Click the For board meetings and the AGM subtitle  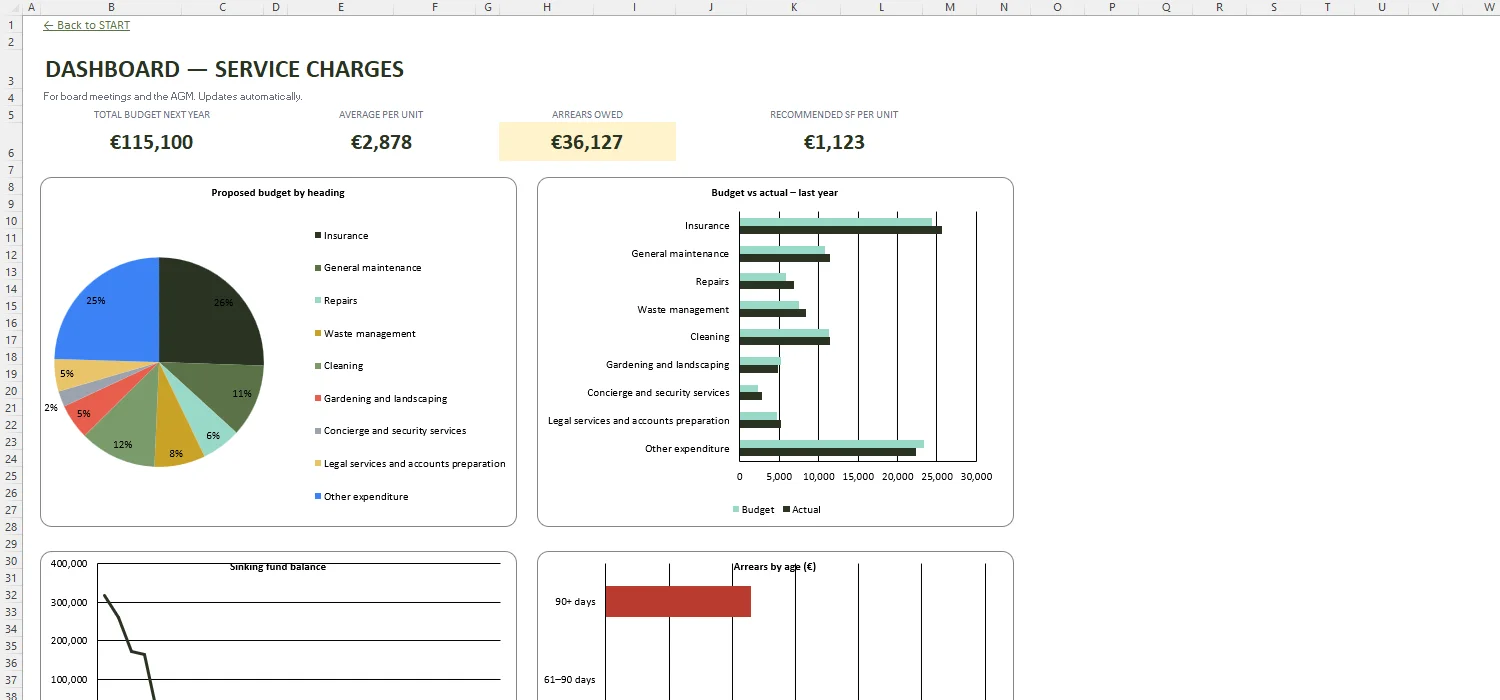[x=173, y=97]
